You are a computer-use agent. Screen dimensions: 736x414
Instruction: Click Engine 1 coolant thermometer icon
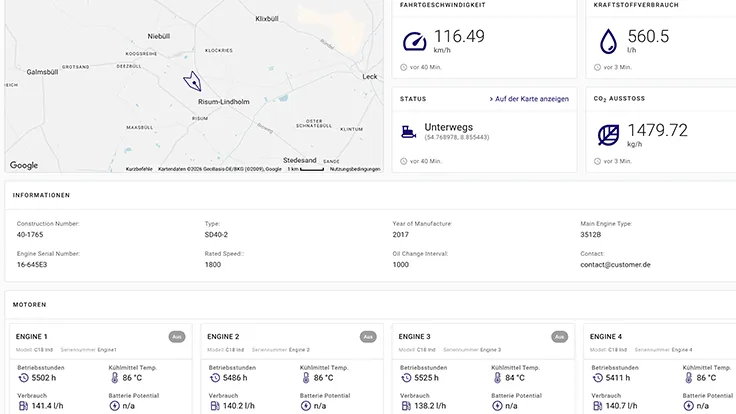coord(115,378)
